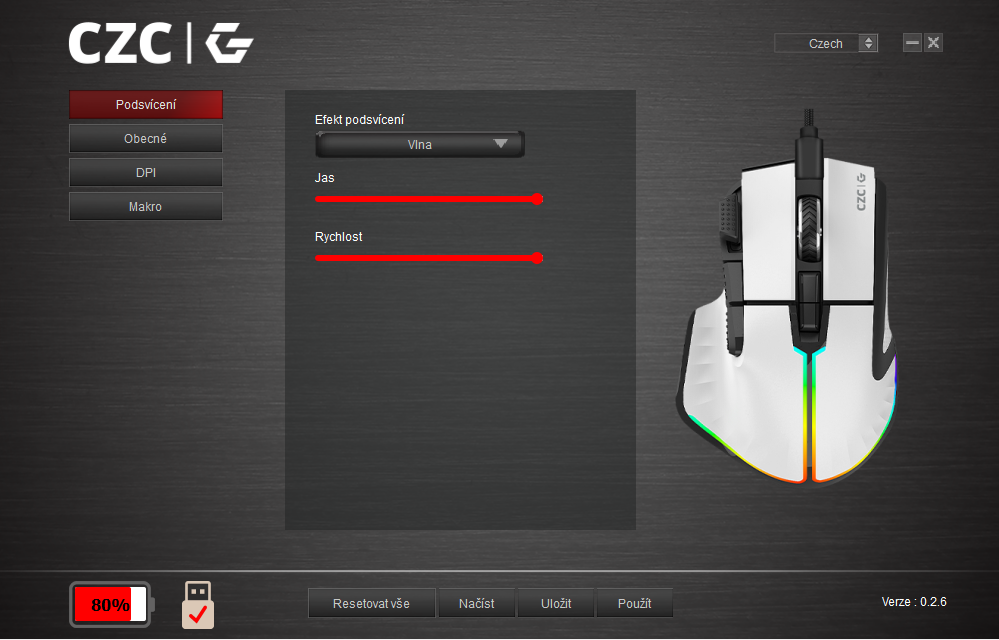
Task: Minimize the CZC application window
Action: pyautogui.click(x=912, y=43)
